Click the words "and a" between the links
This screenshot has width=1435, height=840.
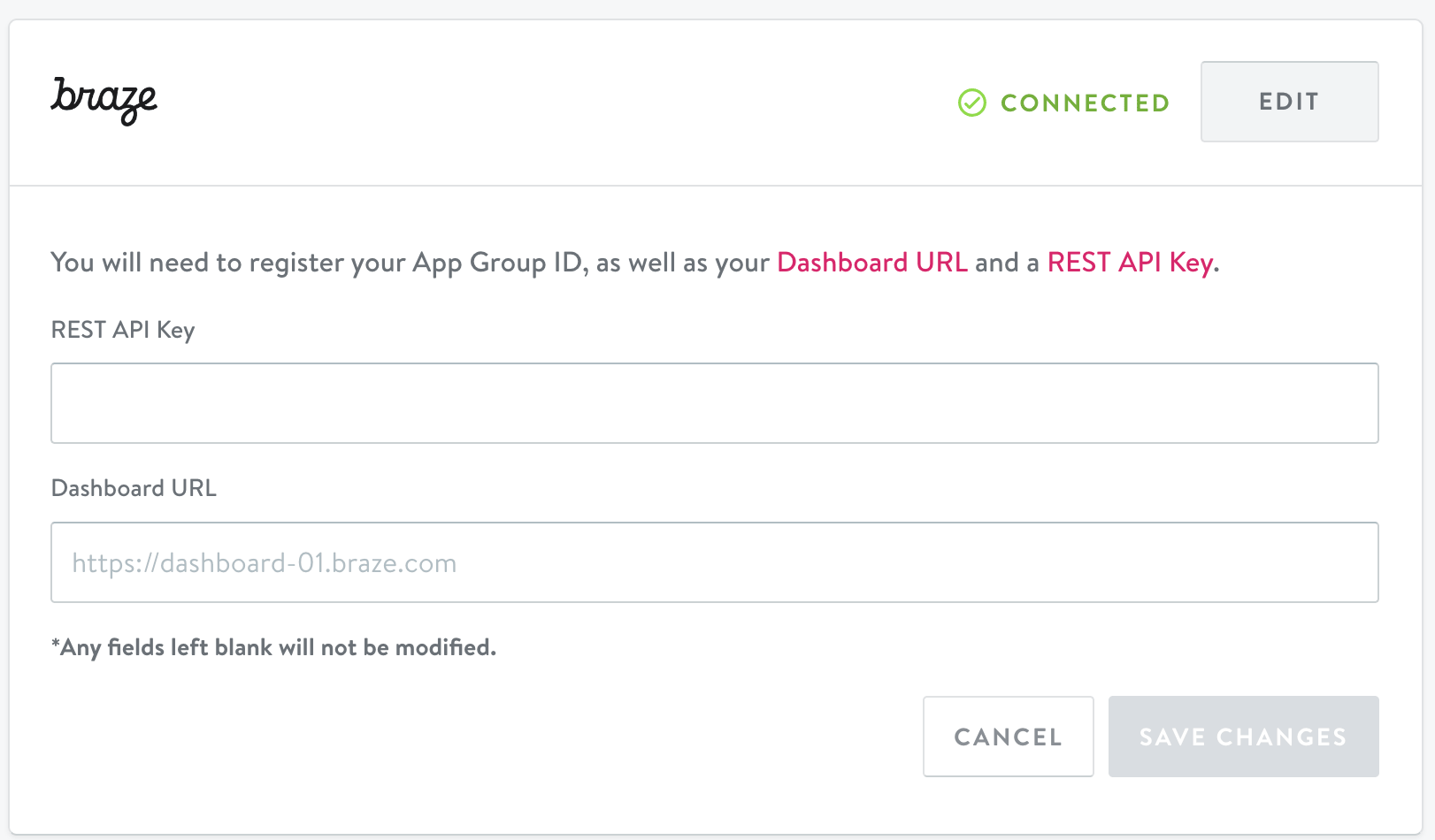click(x=1007, y=263)
